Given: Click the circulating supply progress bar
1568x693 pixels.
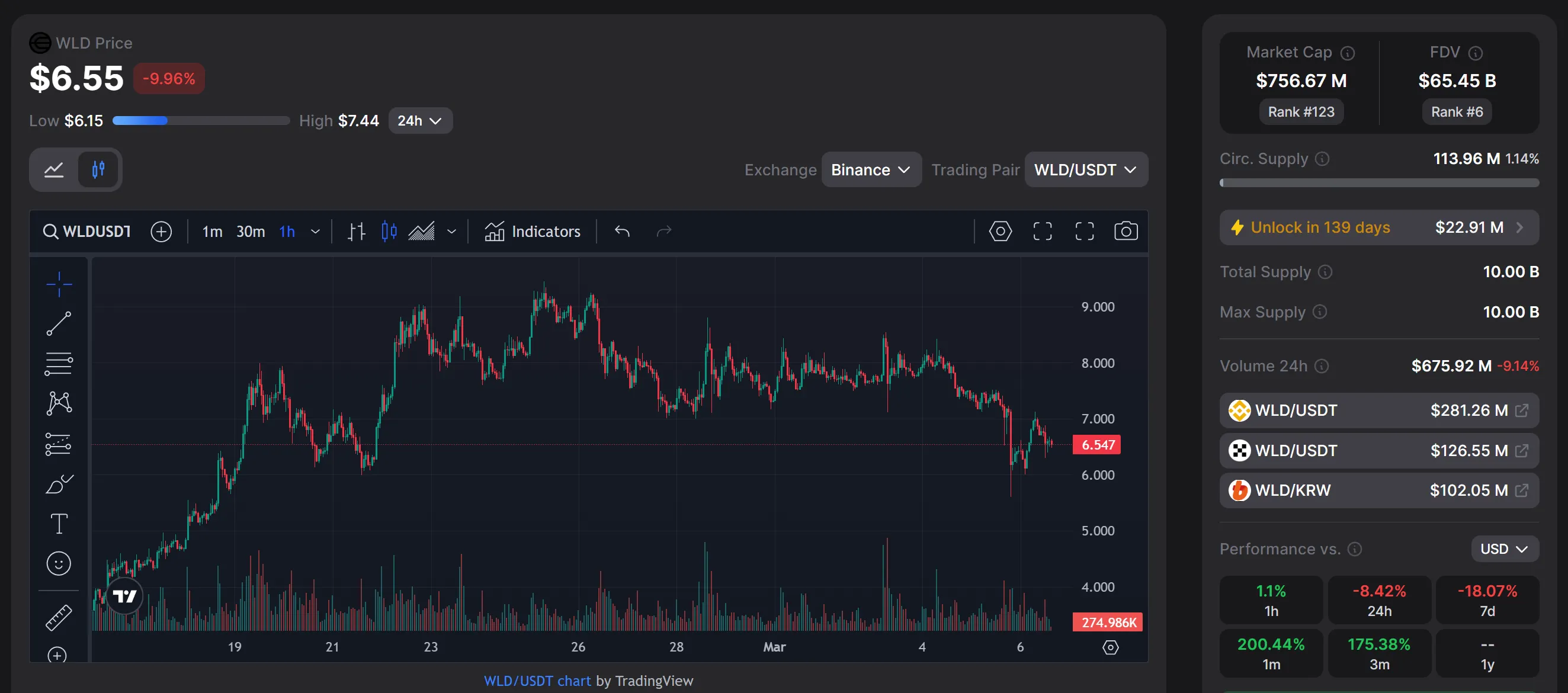Looking at the screenshot, I should (x=1378, y=182).
